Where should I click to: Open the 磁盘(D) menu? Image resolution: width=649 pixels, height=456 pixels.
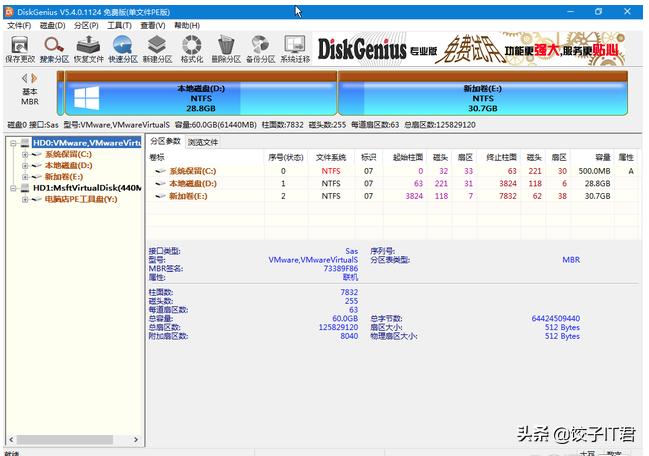[x=53, y=26]
